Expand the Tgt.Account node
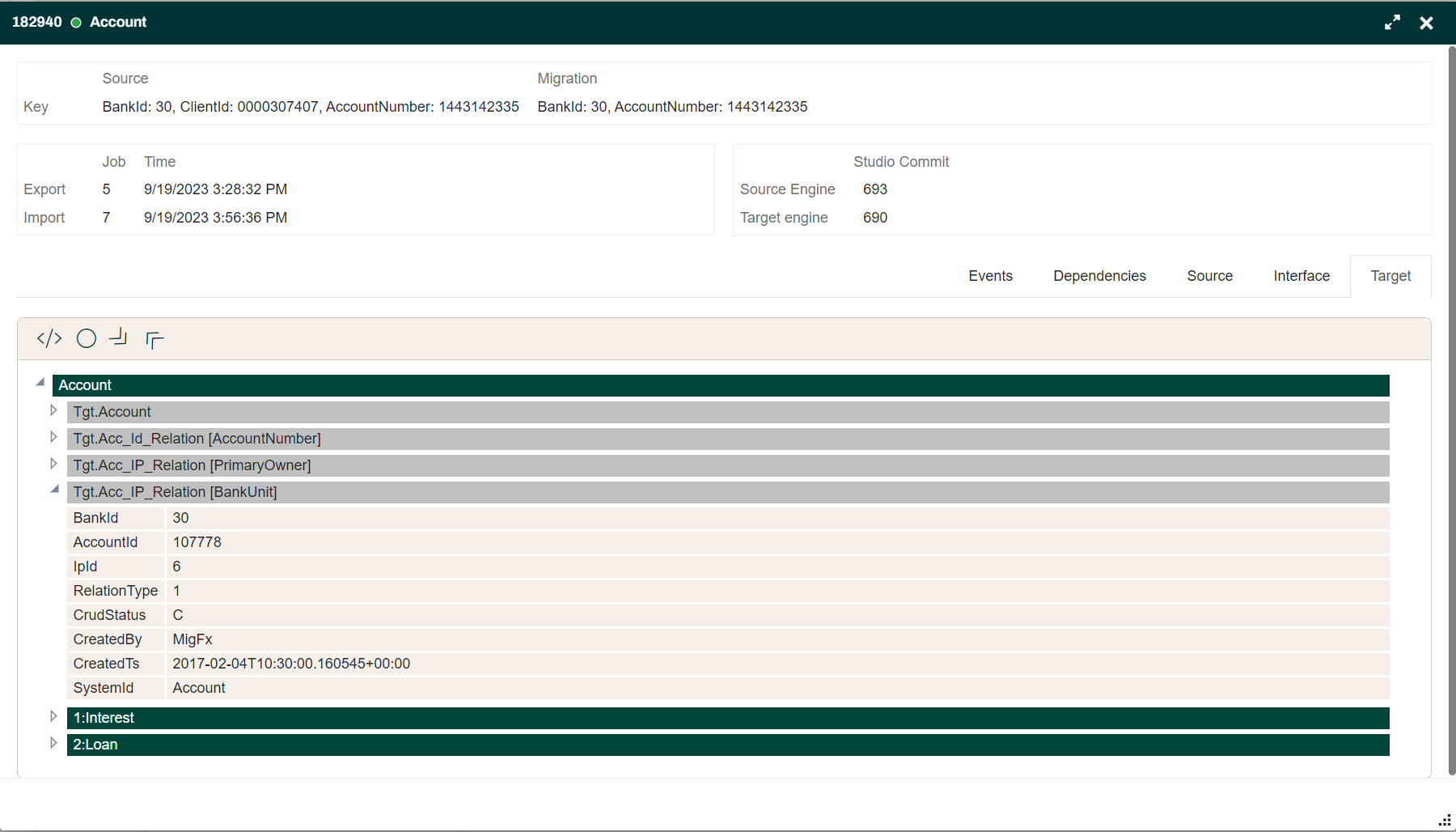1456x832 pixels. (x=53, y=410)
